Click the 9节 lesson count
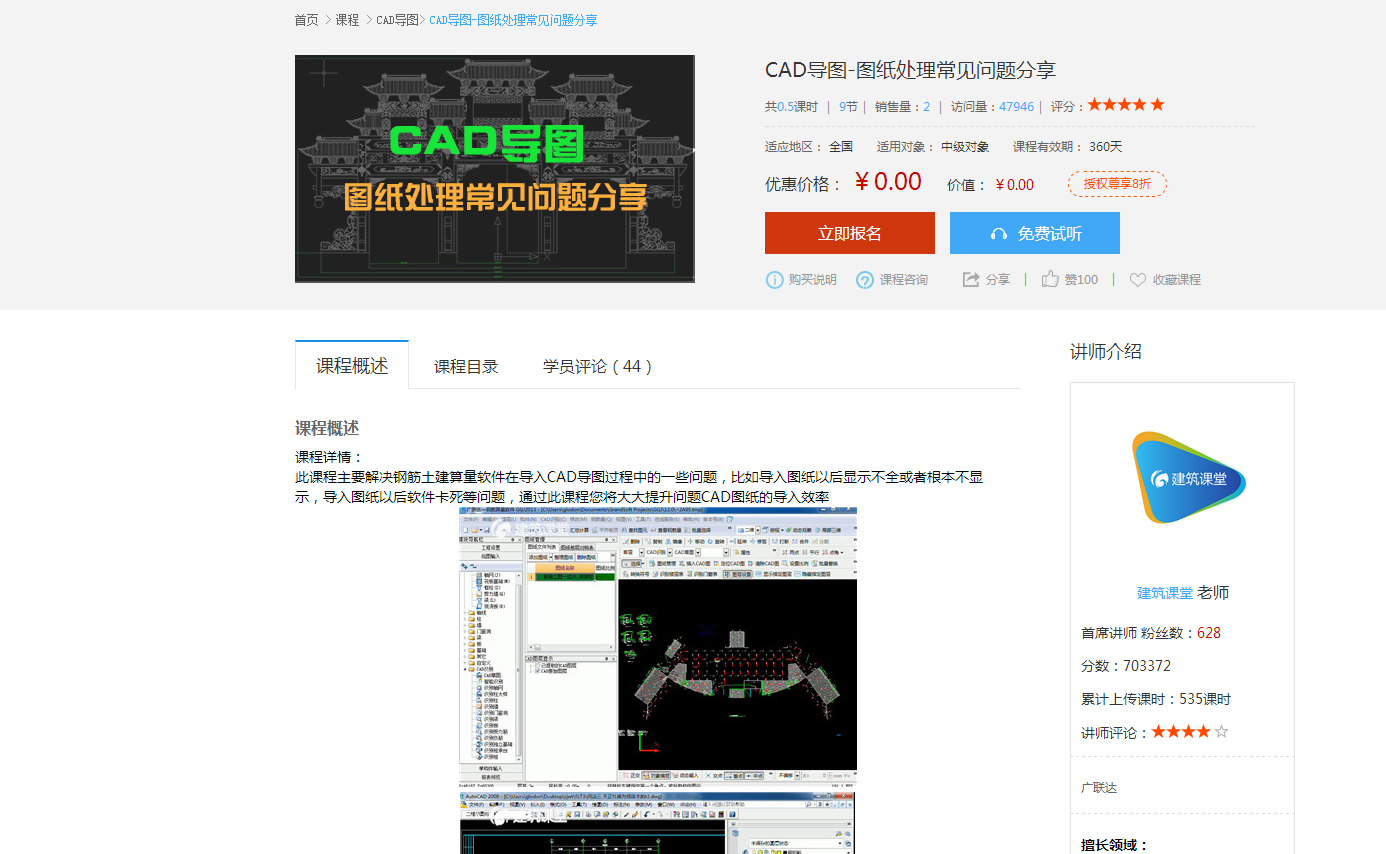 848,106
